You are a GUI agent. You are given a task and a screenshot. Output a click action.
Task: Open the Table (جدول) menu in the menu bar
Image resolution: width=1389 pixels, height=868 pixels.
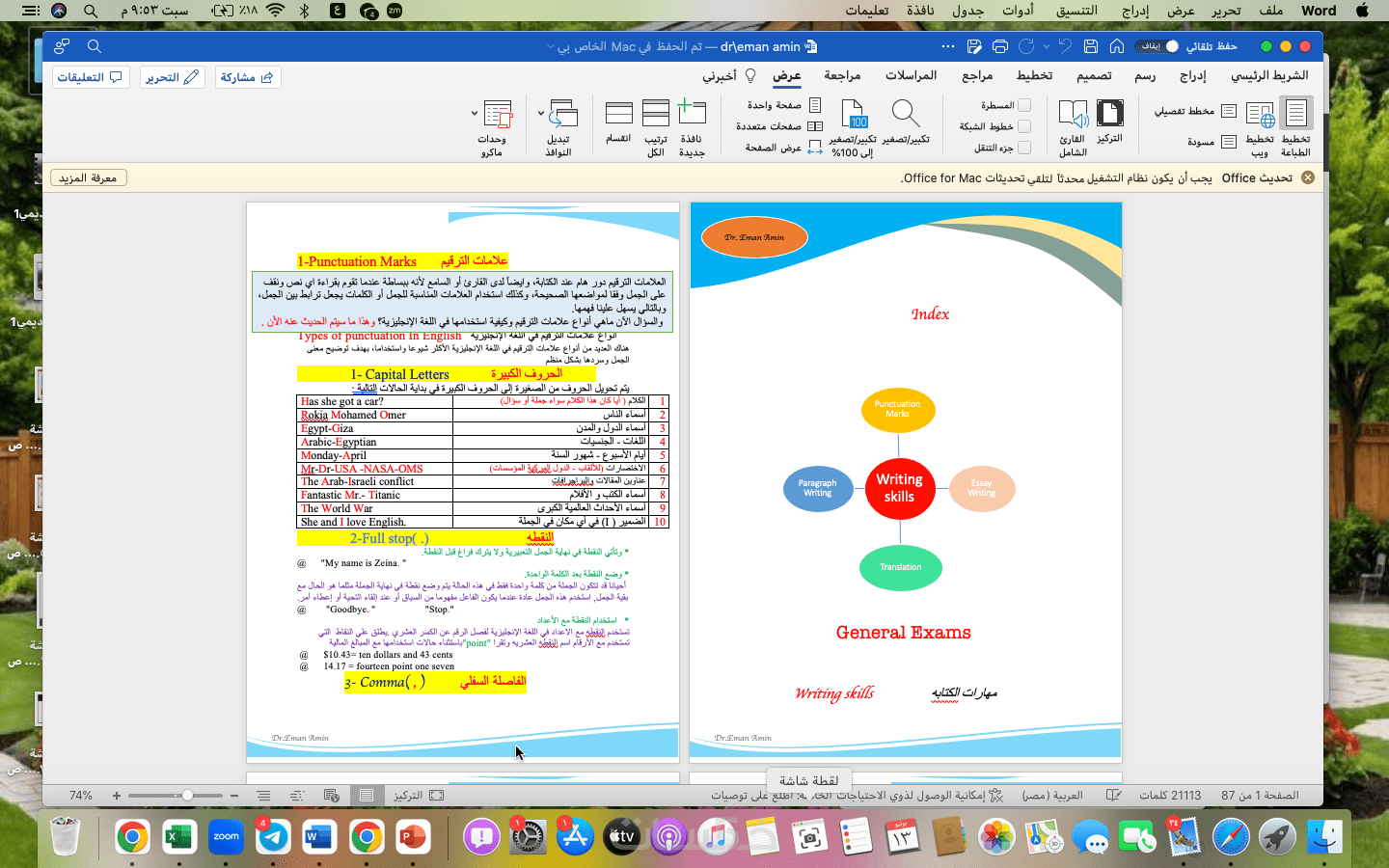[967, 11]
